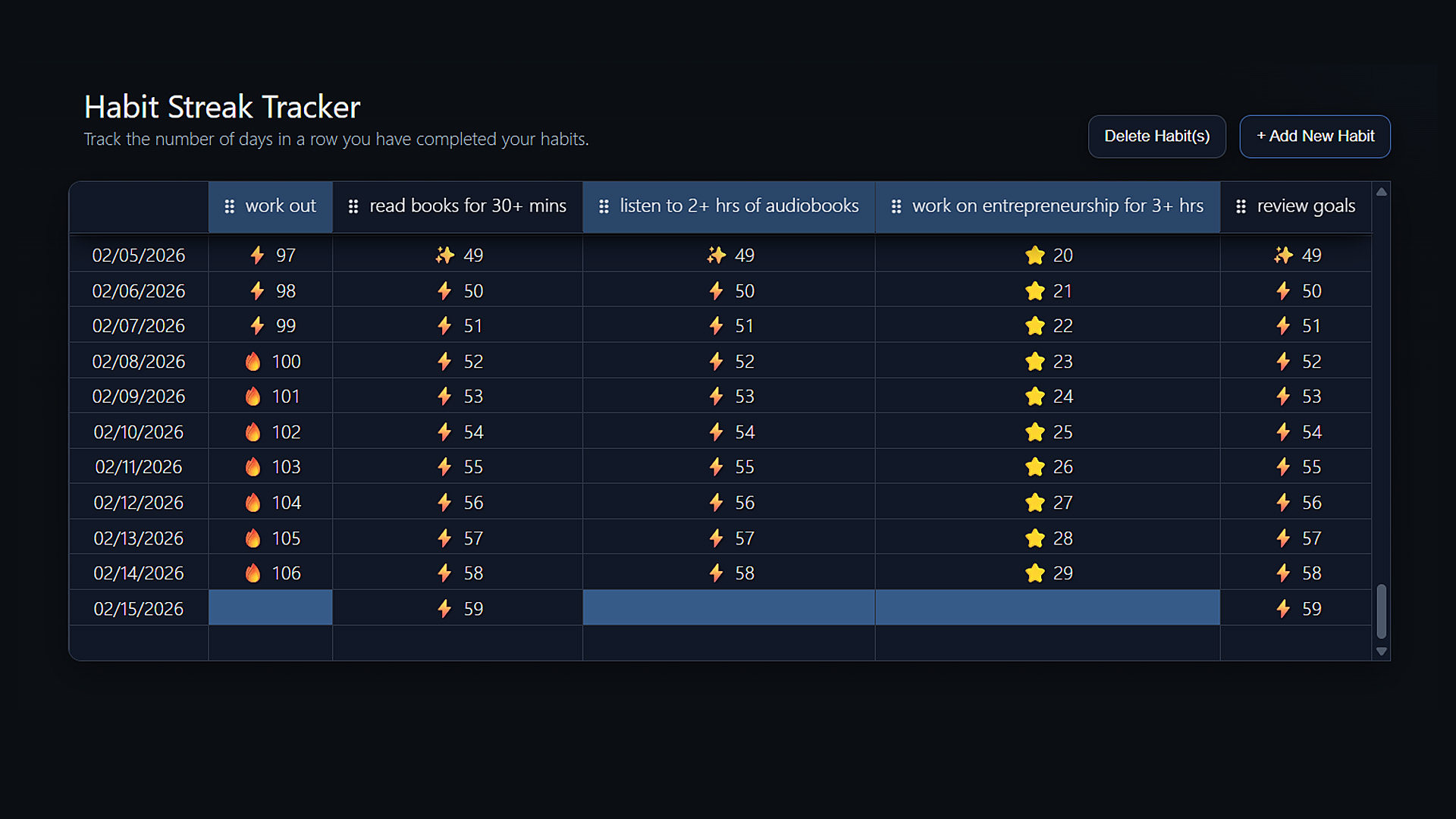Viewport: 1456px width, 819px height.
Task: Toggle audiobooks completion for 02/15/2026
Action: coord(729,607)
